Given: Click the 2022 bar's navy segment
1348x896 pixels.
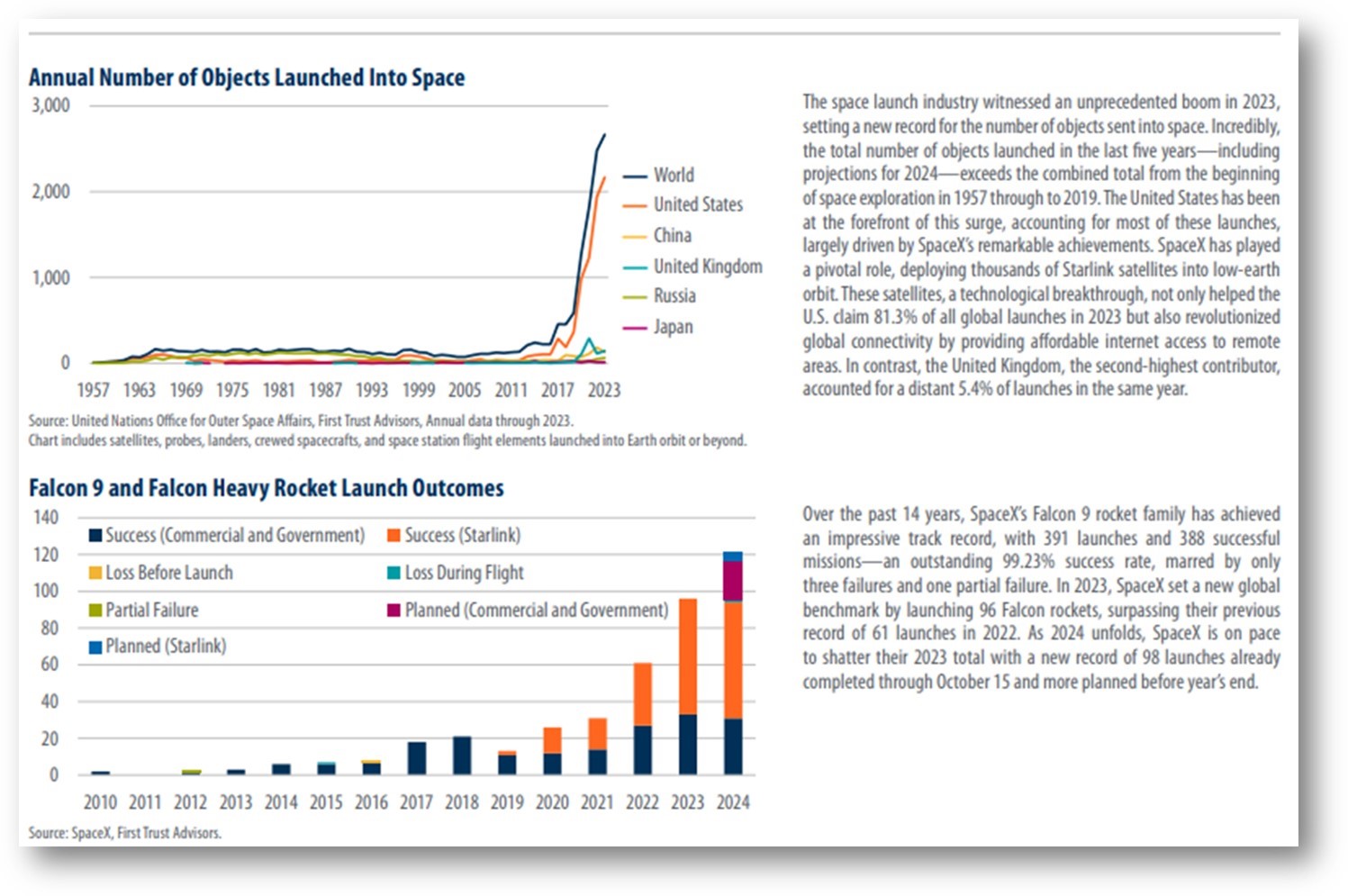Looking at the screenshot, I should click(643, 750).
